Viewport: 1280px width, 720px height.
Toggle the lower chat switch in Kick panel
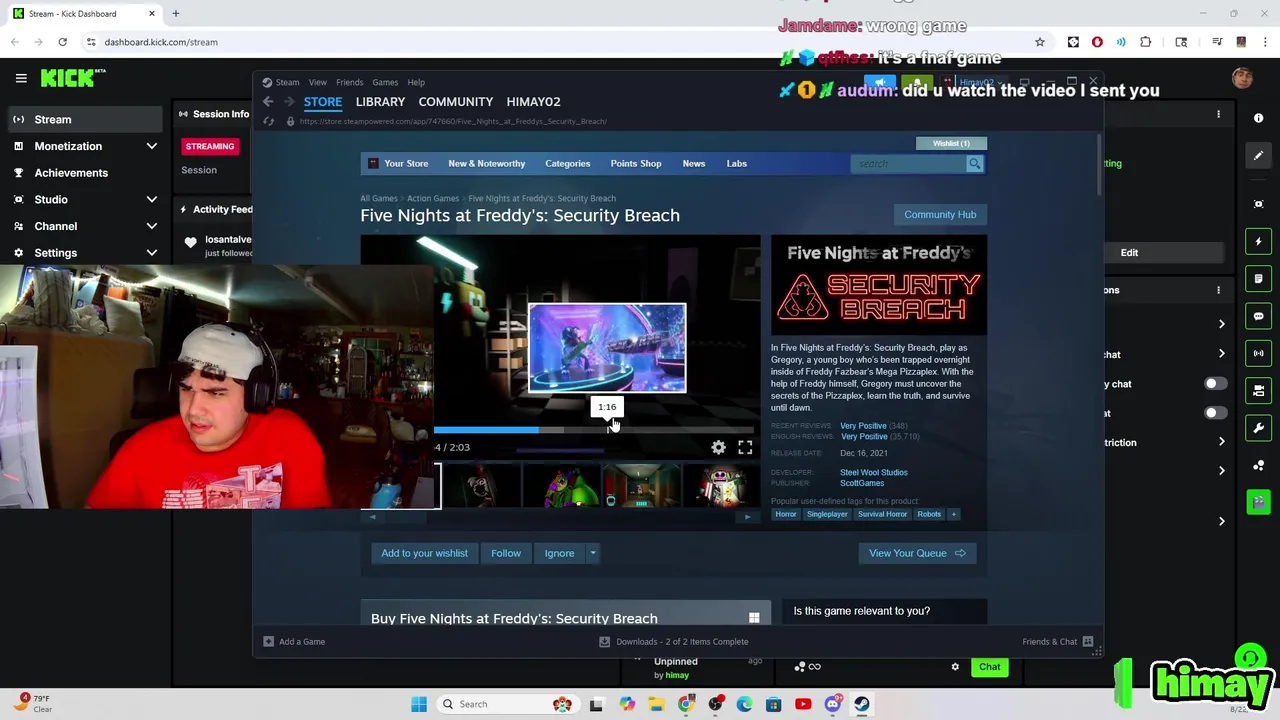[x=1215, y=413]
